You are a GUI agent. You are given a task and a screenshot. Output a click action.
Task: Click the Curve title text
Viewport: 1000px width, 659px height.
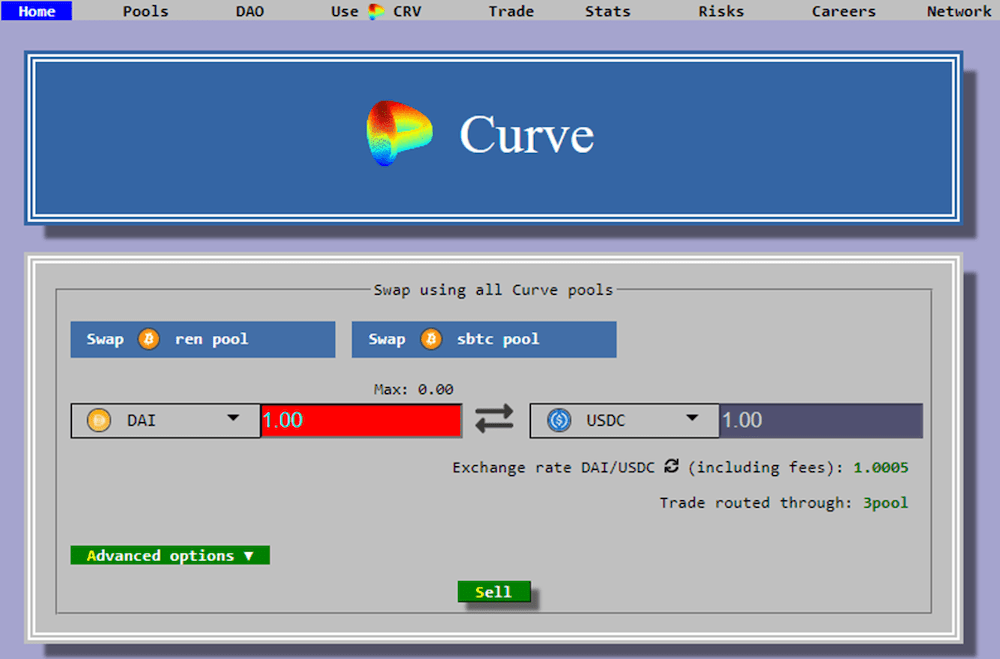point(527,135)
